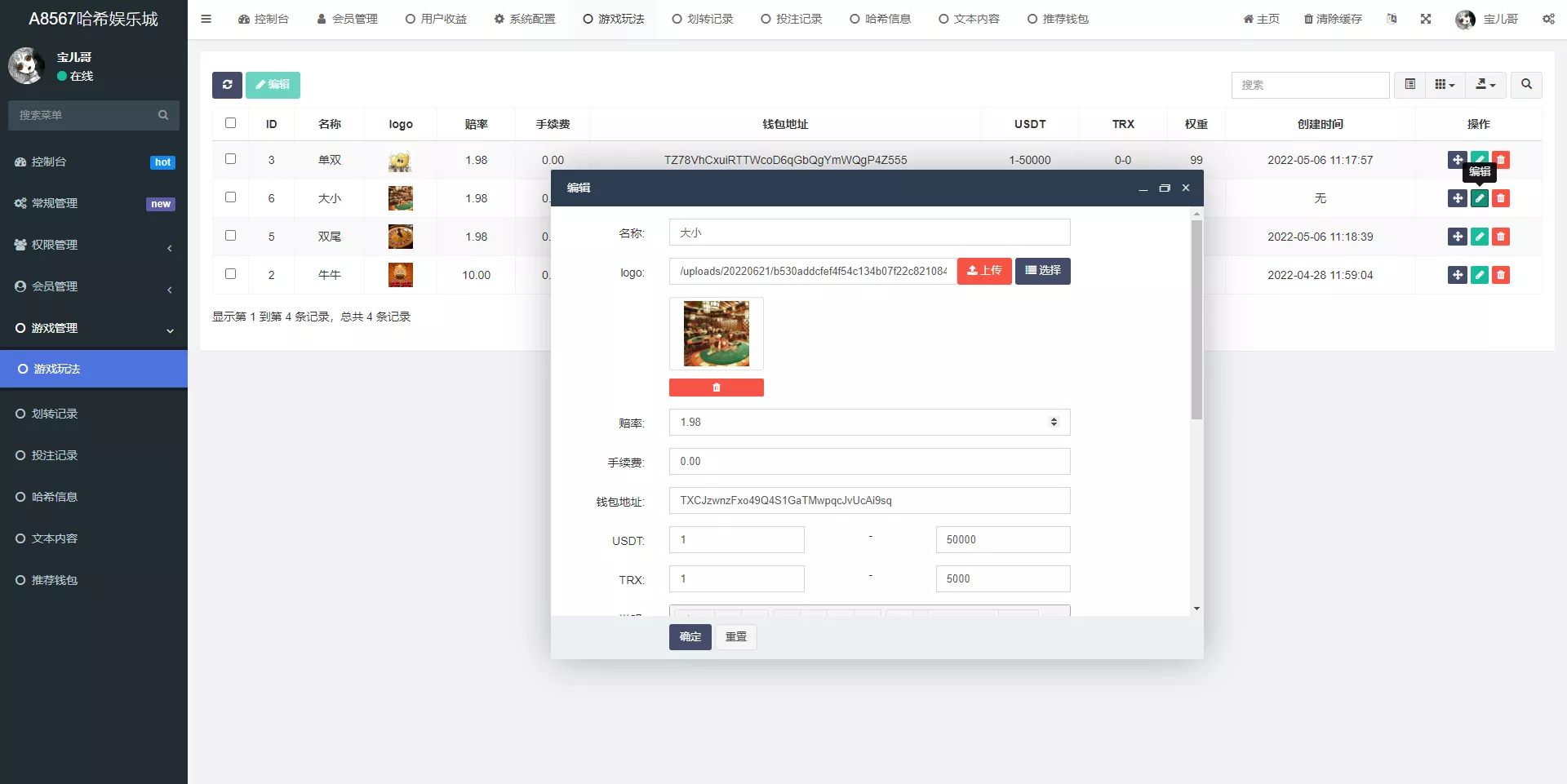
Task: Toggle the select-all checkbox in table header
Action: click(x=231, y=123)
